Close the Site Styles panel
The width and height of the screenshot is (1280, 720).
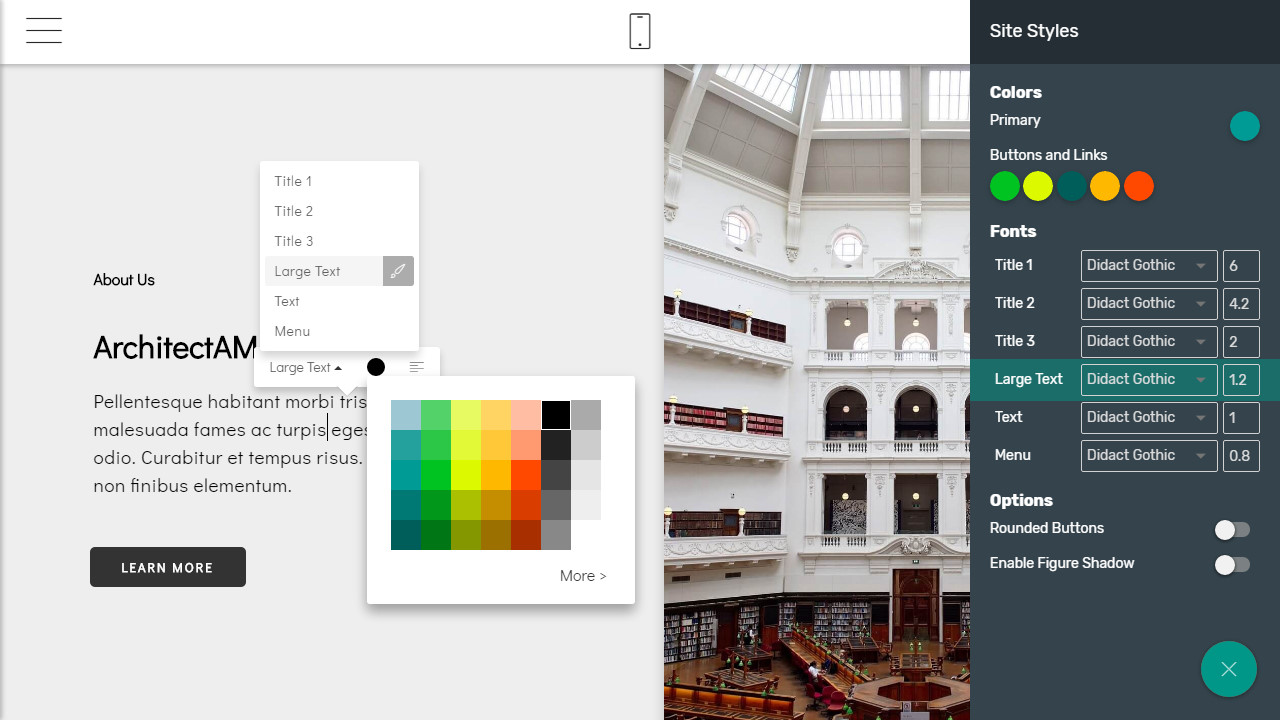coord(1228,669)
